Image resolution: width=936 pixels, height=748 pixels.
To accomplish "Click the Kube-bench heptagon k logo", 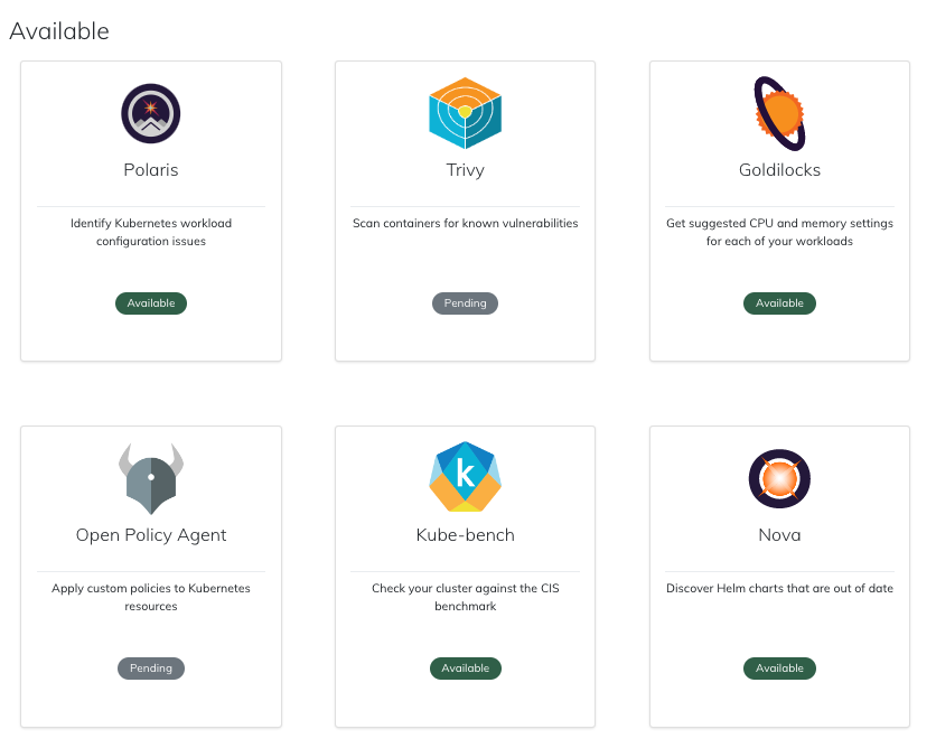I will [x=465, y=477].
